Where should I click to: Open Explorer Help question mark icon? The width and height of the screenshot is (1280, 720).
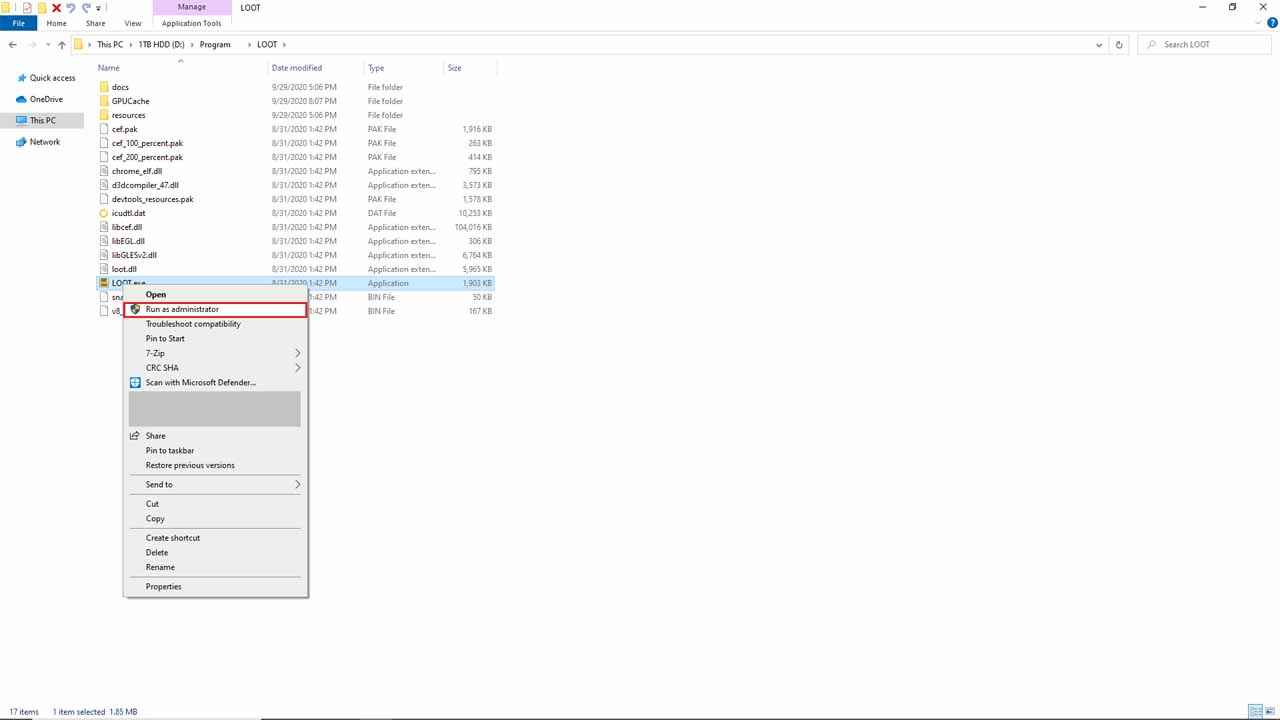tap(1270, 23)
